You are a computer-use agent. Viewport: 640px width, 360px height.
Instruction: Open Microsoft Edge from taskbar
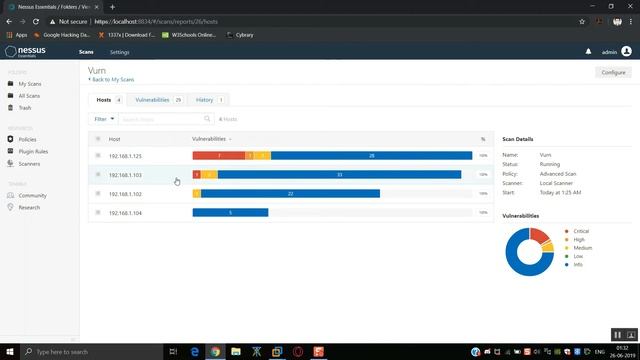[195, 351]
